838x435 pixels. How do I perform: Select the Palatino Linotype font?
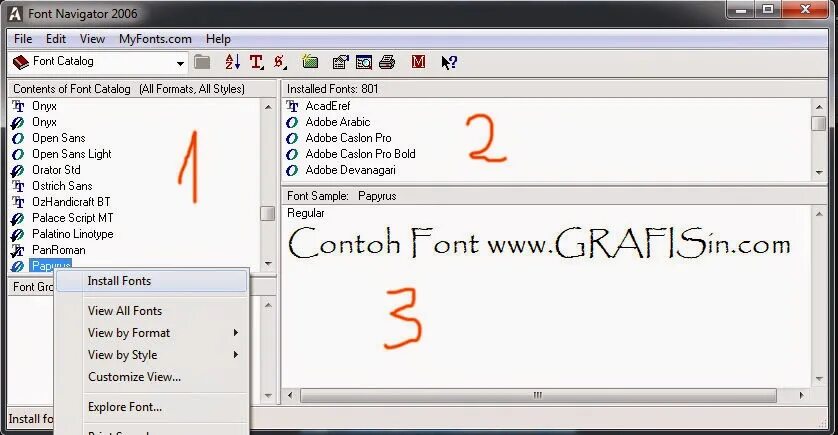click(73, 234)
